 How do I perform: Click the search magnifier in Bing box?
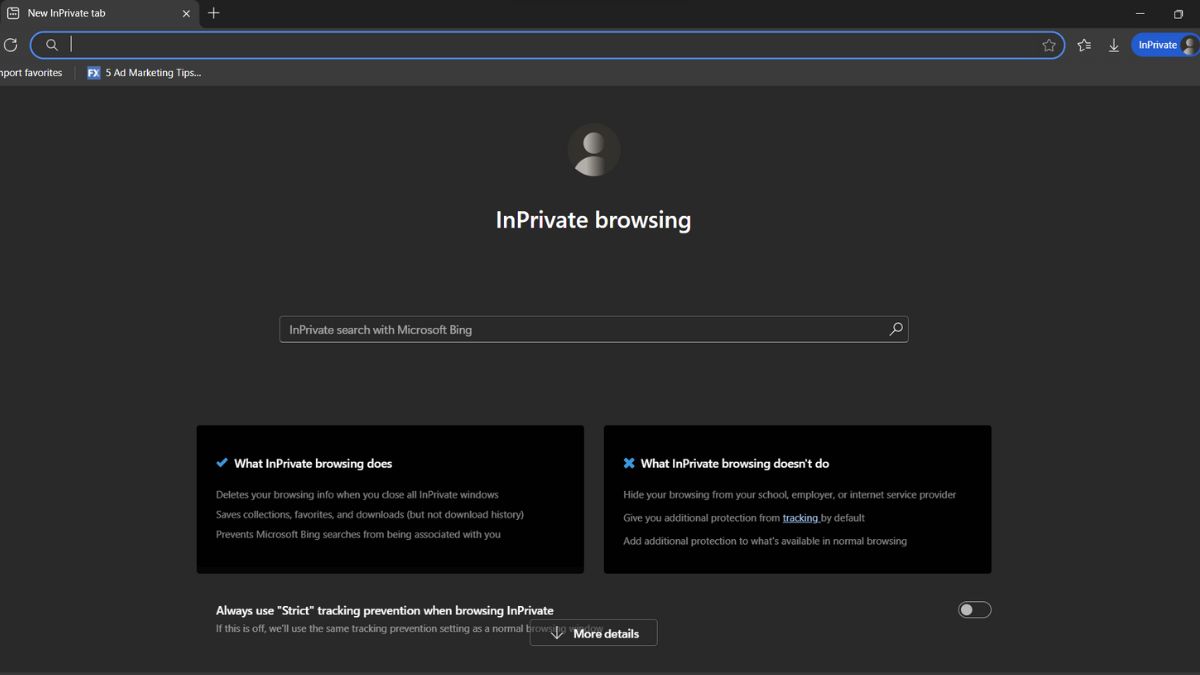click(895, 329)
